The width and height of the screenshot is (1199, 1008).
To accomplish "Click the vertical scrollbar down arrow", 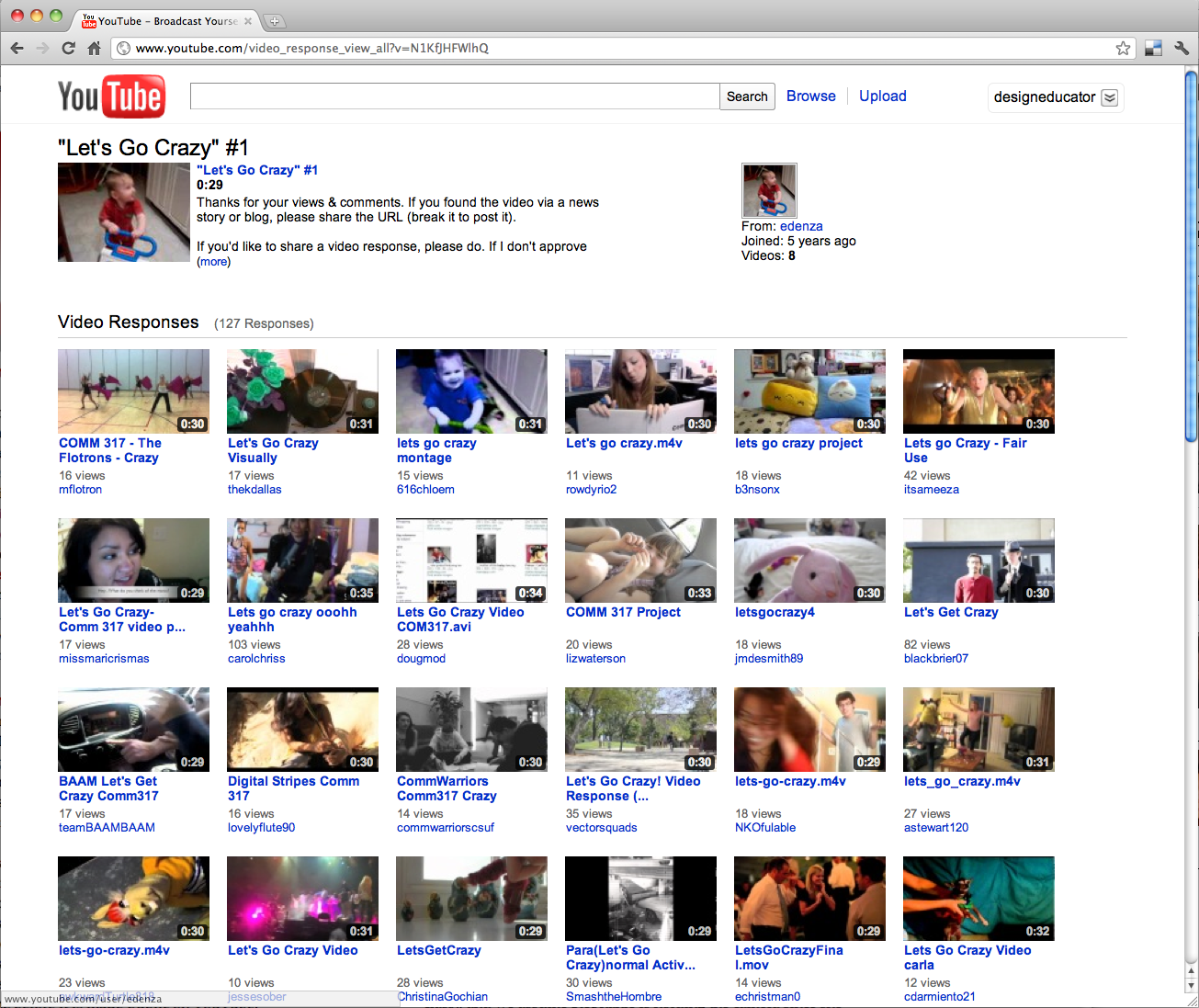I will click(x=1191, y=985).
